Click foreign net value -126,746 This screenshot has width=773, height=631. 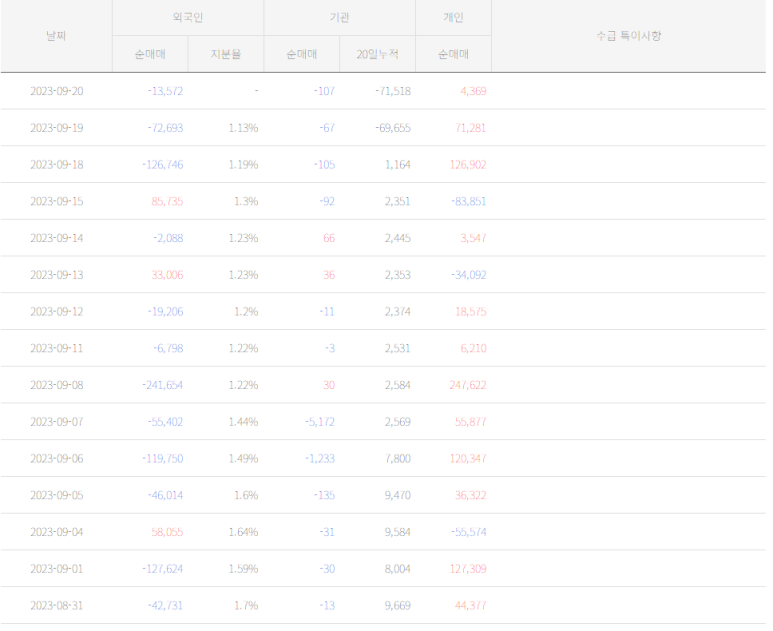tap(163, 165)
